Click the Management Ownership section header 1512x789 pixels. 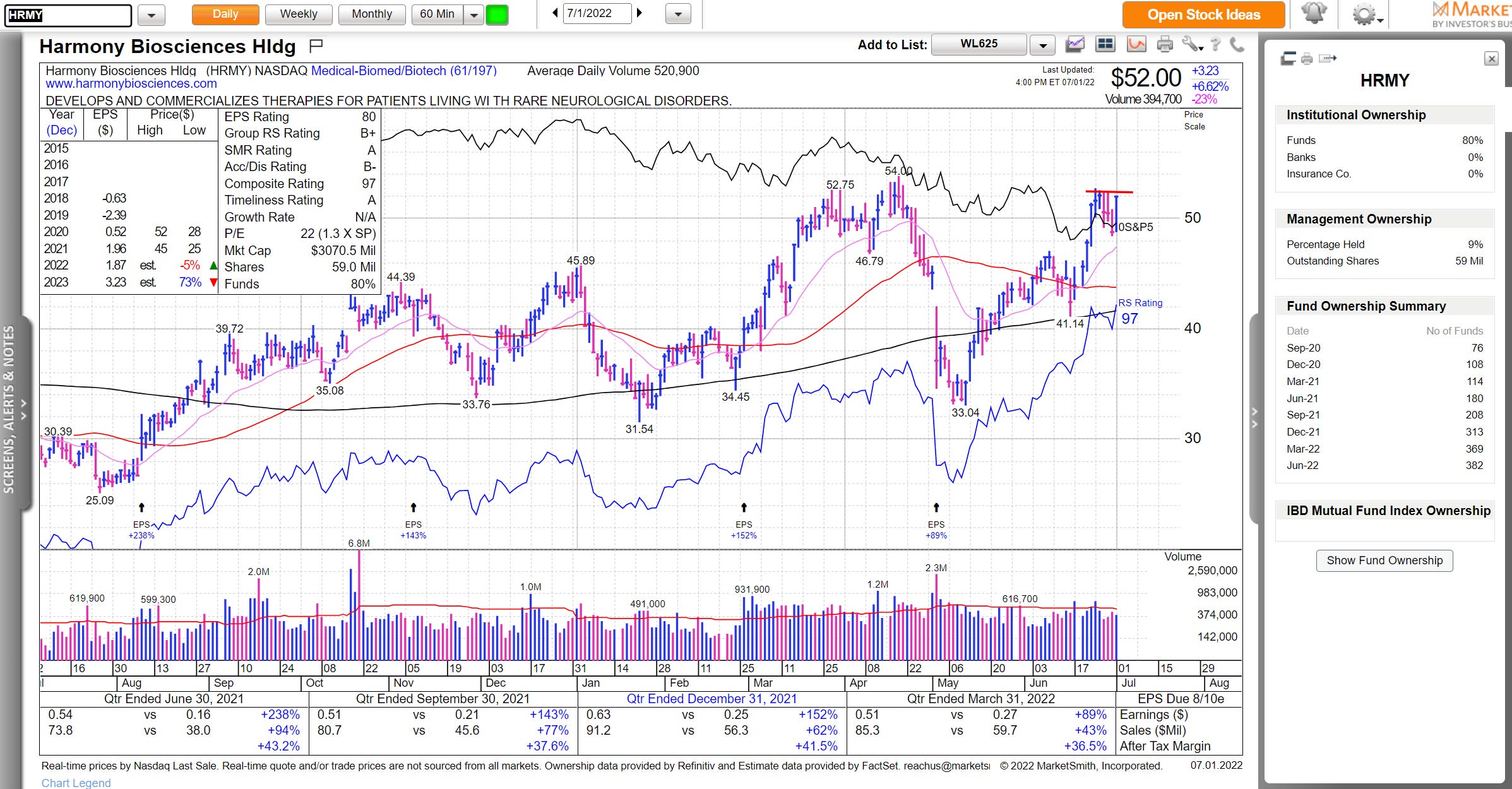tap(1384, 219)
